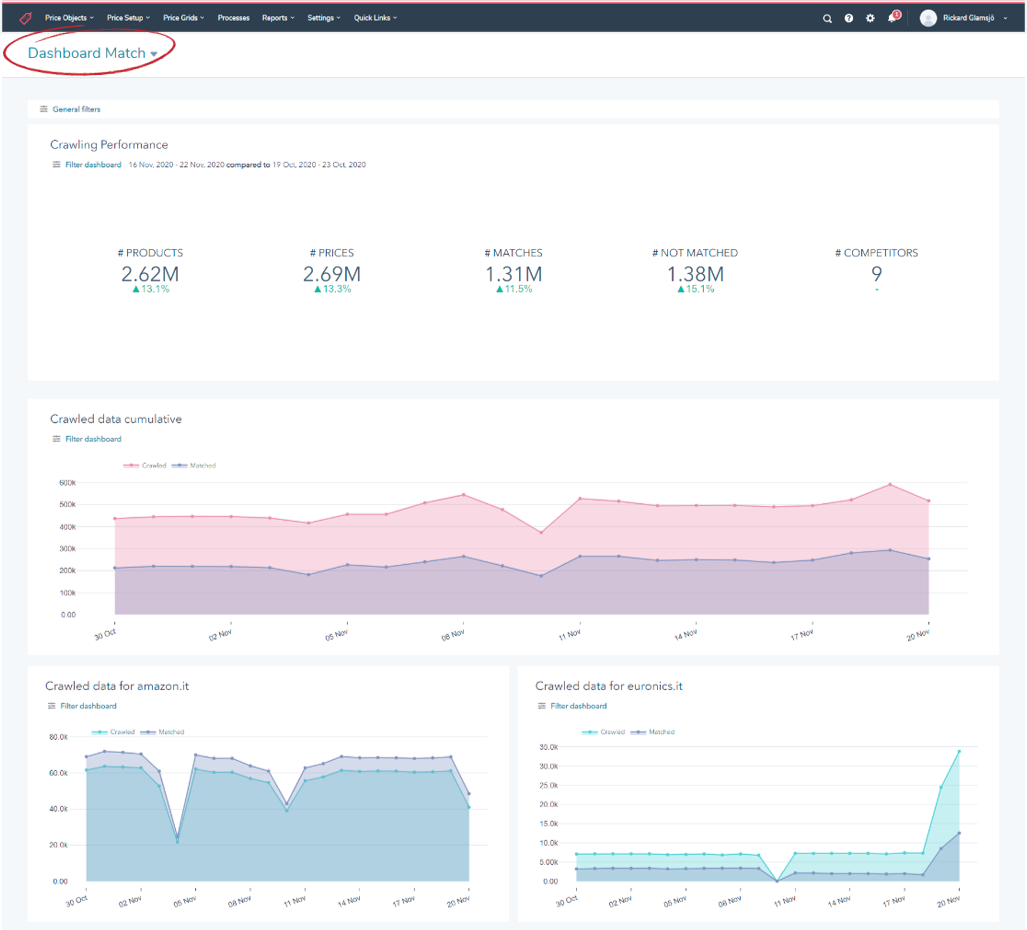Open the settings gear icon
1027x930 pixels.
pyautogui.click(x=870, y=18)
